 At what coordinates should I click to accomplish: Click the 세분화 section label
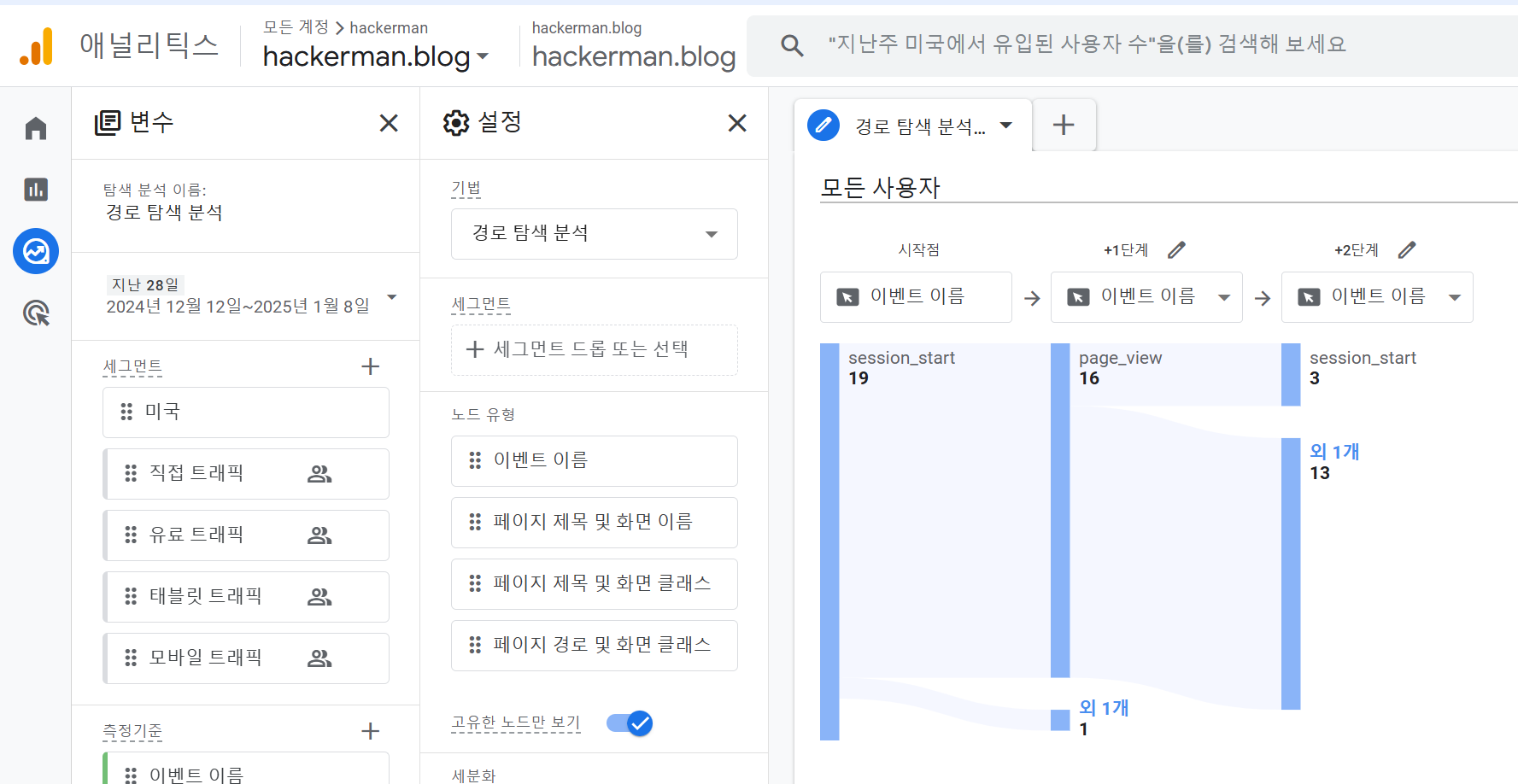point(473,775)
